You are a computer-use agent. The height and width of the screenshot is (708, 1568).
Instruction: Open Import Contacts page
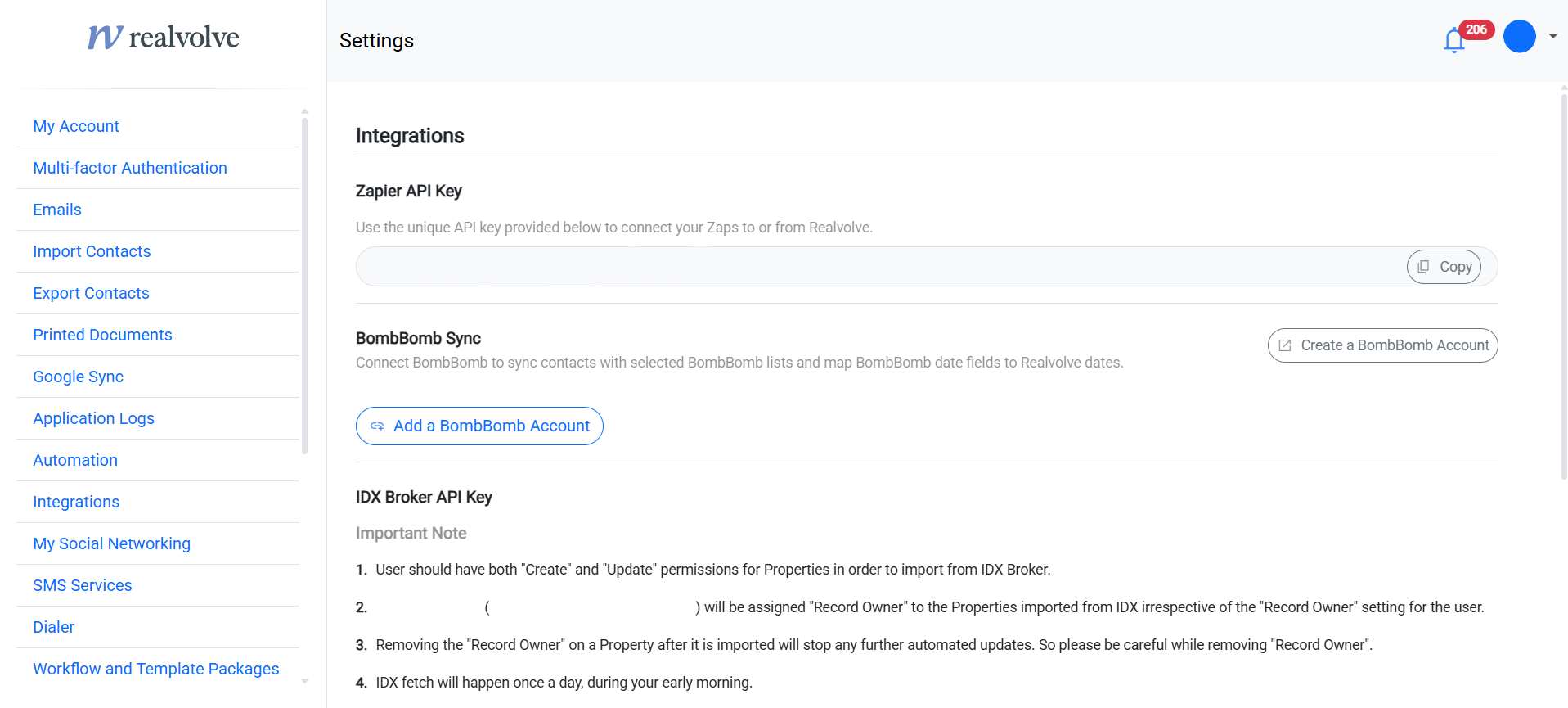tap(92, 251)
